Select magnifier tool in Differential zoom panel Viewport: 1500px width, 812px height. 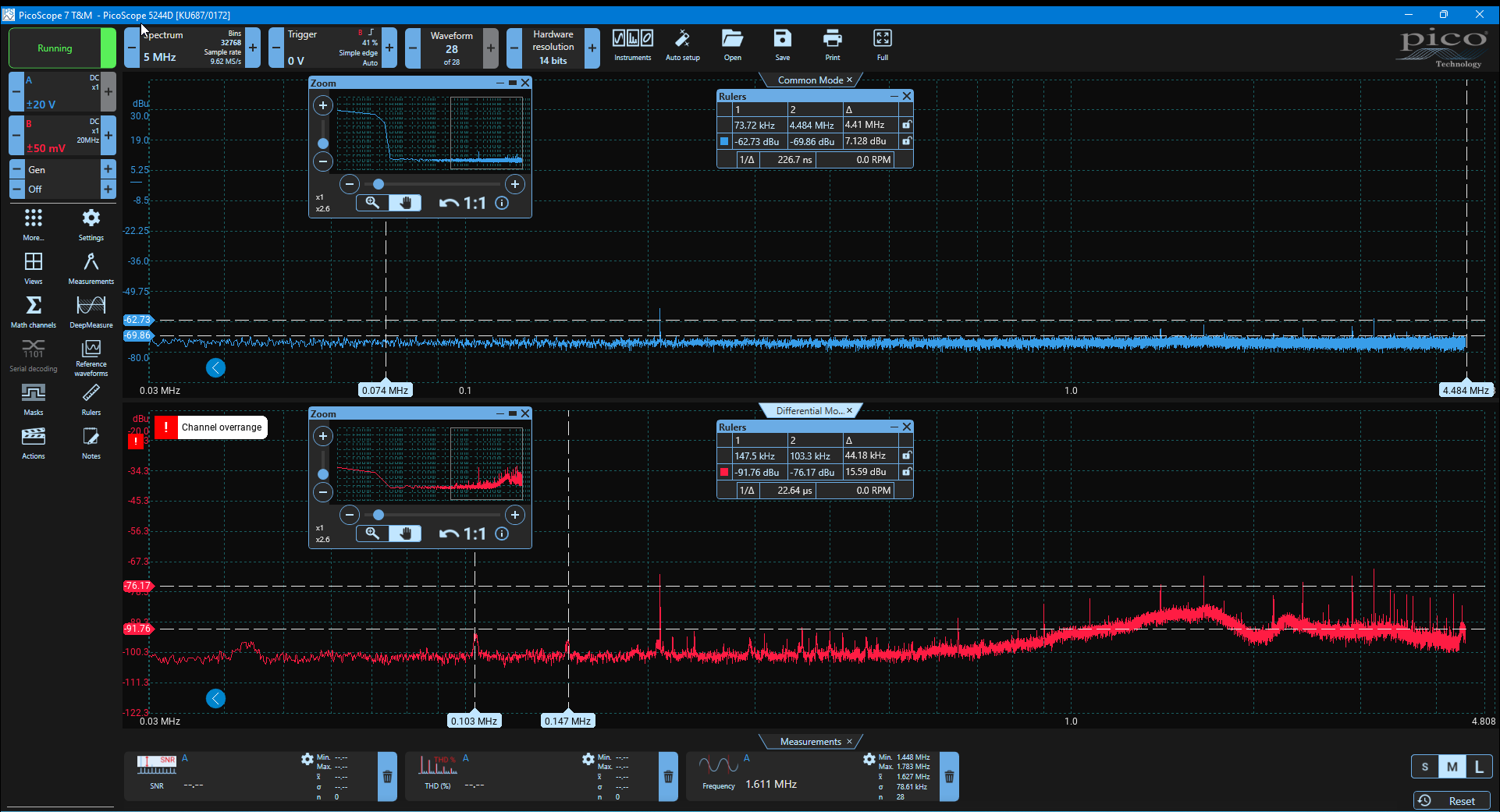tap(372, 534)
